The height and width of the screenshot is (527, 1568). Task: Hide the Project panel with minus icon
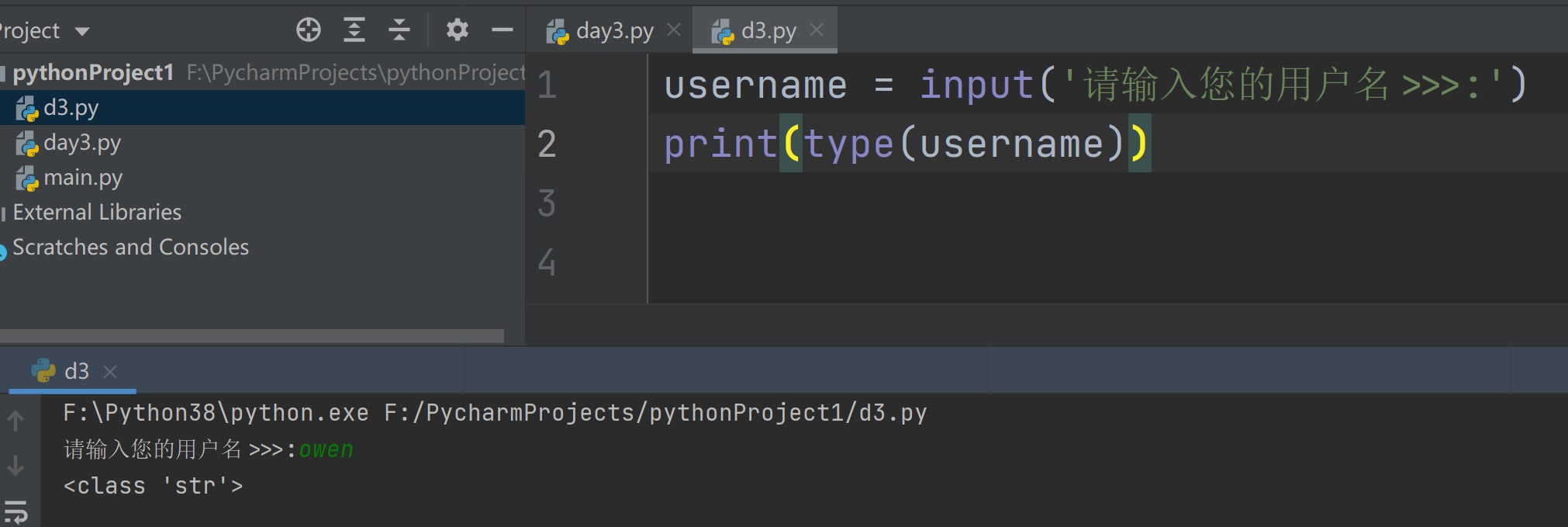503,30
